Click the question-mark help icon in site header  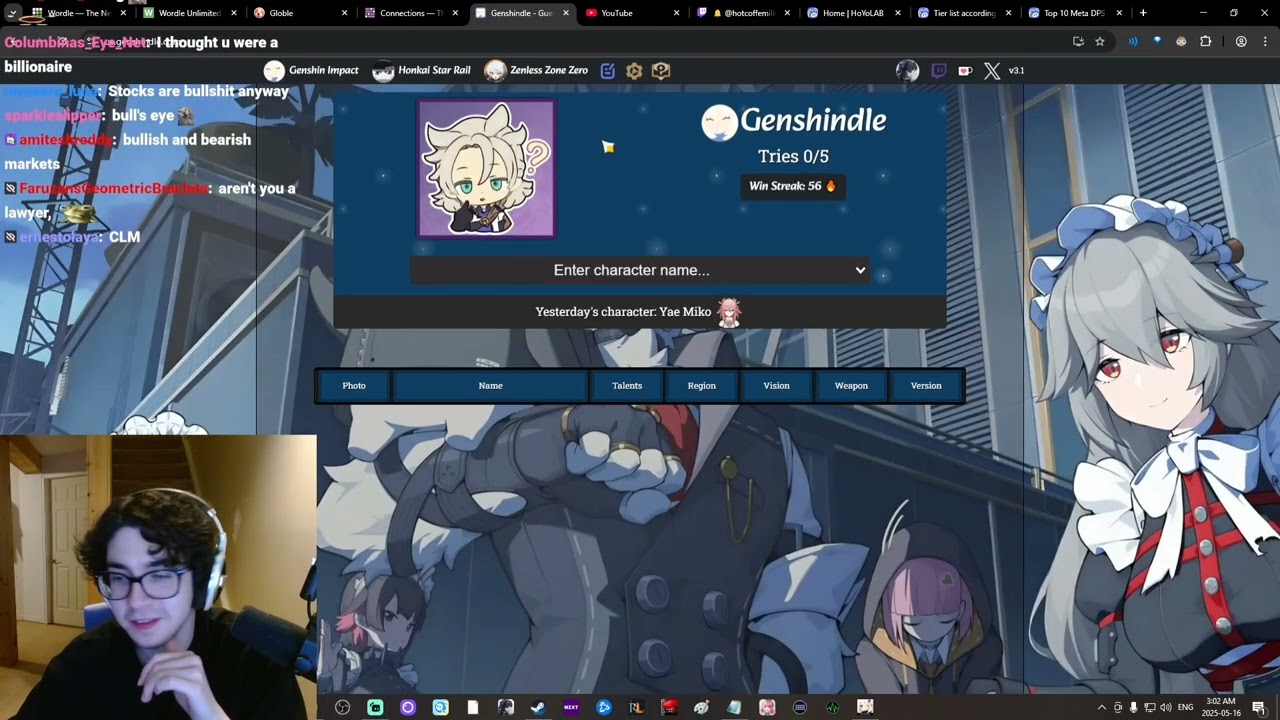(x=661, y=70)
